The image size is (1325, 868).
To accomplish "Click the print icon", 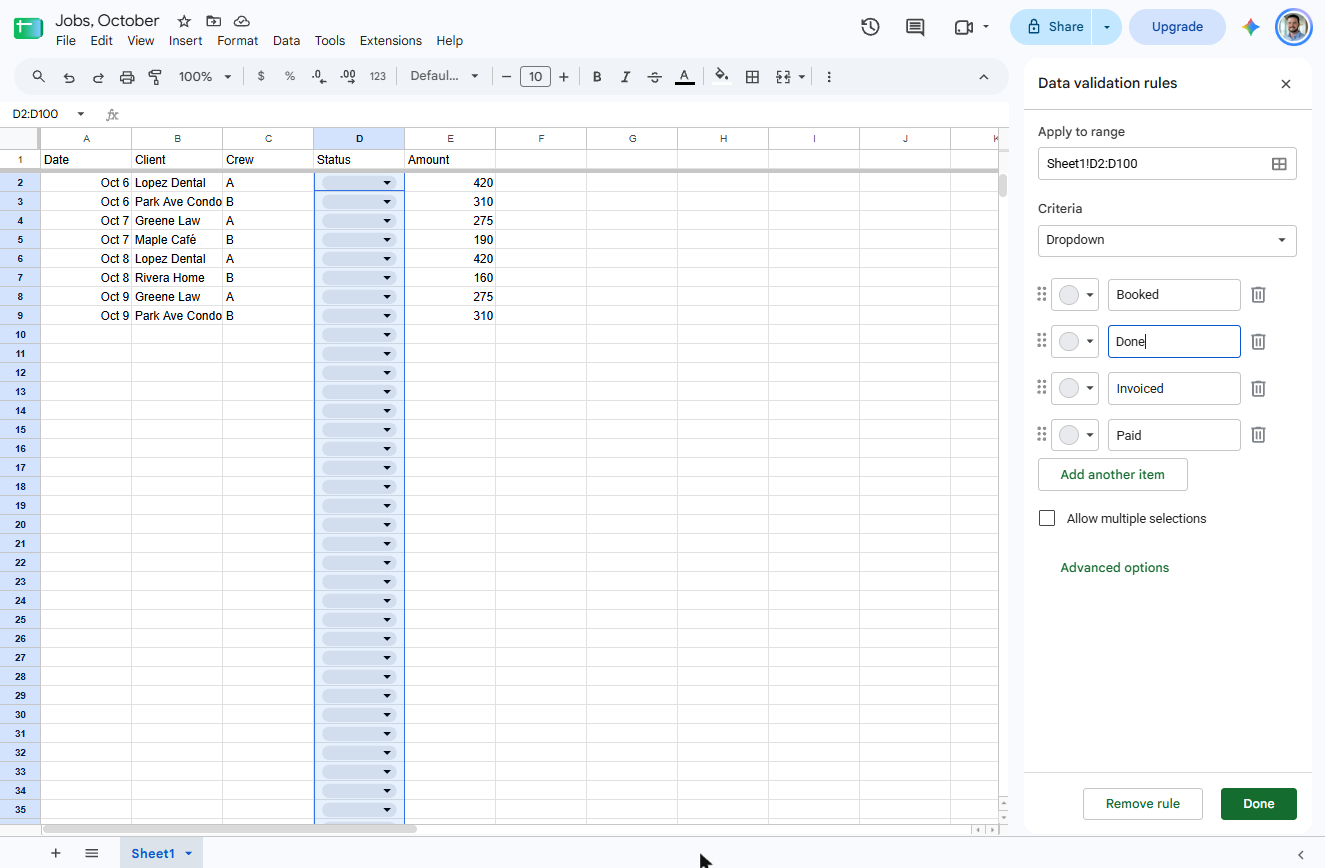I will (x=127, y=77).
